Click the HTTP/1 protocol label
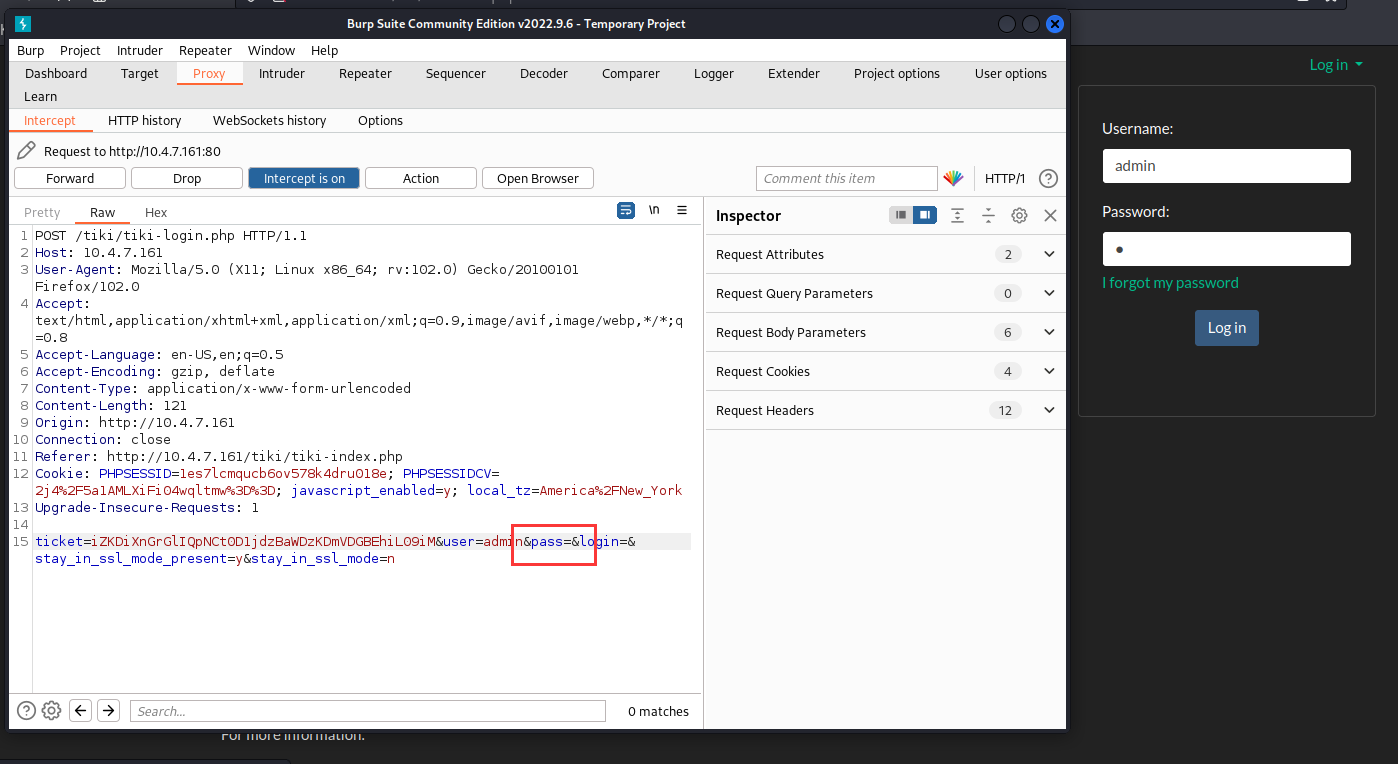Image resolution: width=1398 pixels, height=764 pixels. pyautogui.click(x=1005, y=178)
